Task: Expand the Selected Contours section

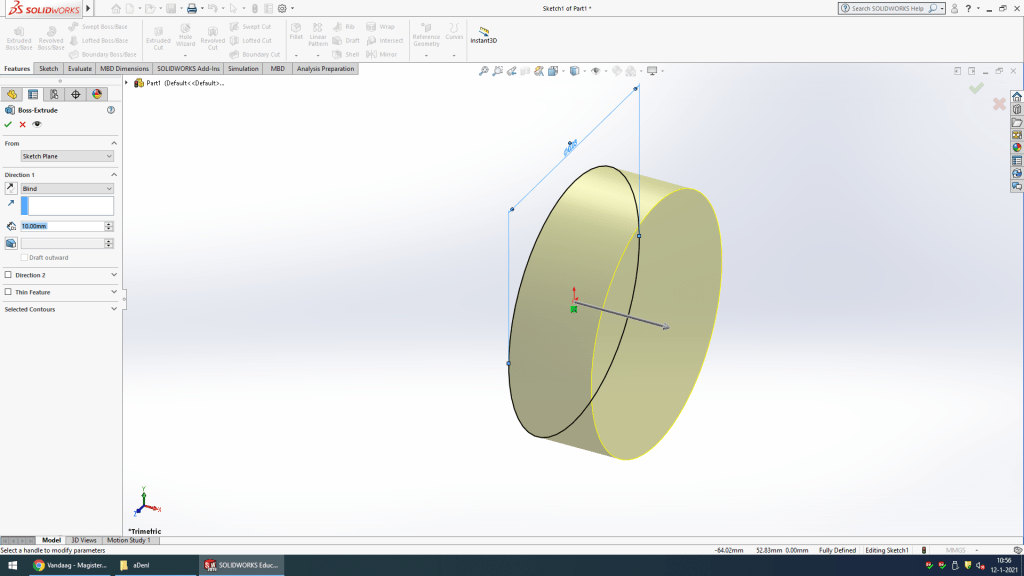Action: pyautogui.click(x=114, y=309)
